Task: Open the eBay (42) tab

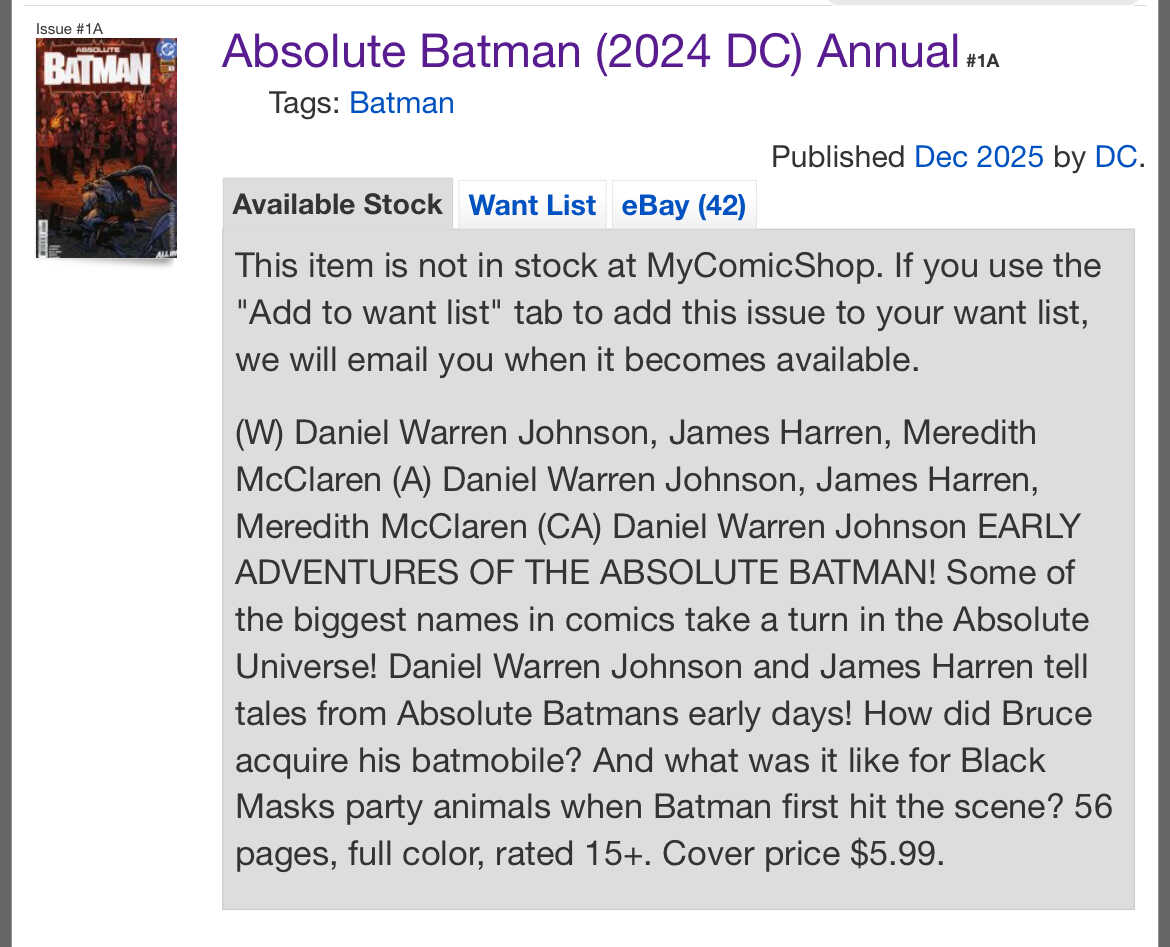Action: [684, 205]
